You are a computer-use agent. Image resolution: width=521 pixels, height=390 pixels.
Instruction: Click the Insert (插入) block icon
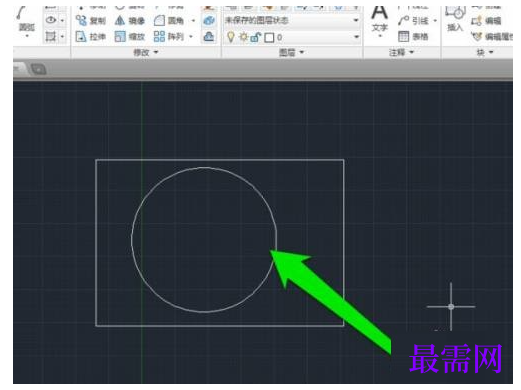point(455,19)
